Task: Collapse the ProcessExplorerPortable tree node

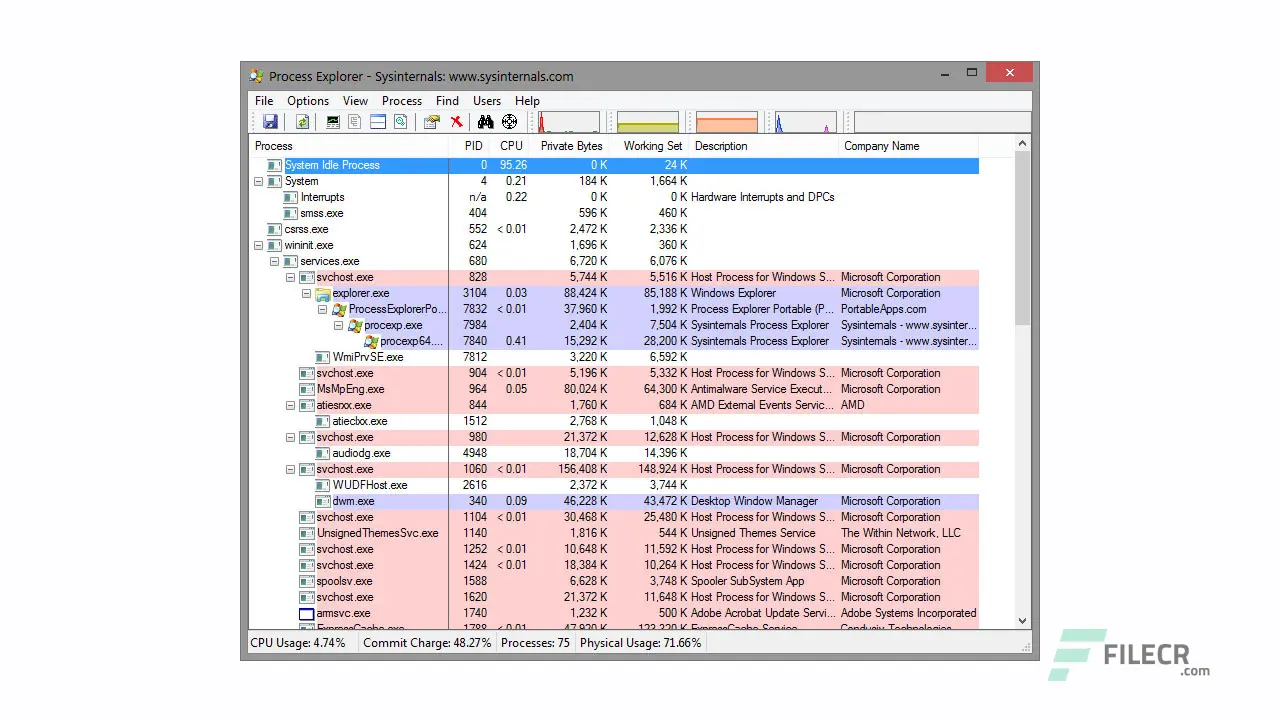Action: tap(323, 310)
